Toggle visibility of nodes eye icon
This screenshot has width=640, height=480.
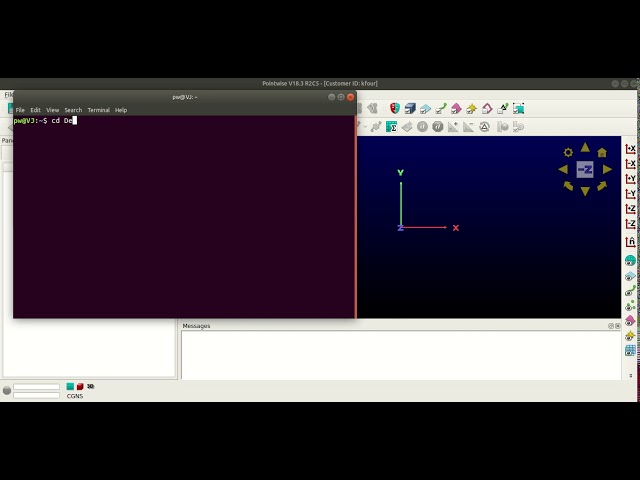pos(630,305)
